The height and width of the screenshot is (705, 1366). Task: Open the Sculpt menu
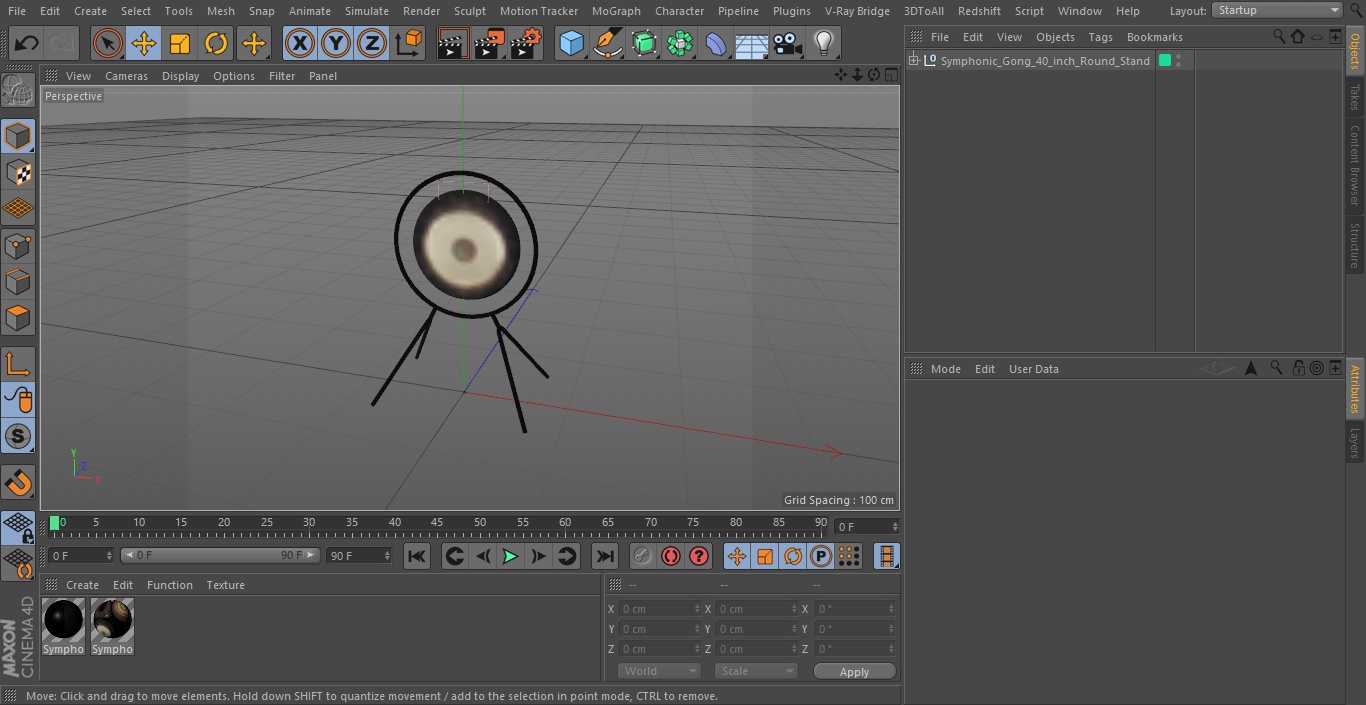point(469,11)
